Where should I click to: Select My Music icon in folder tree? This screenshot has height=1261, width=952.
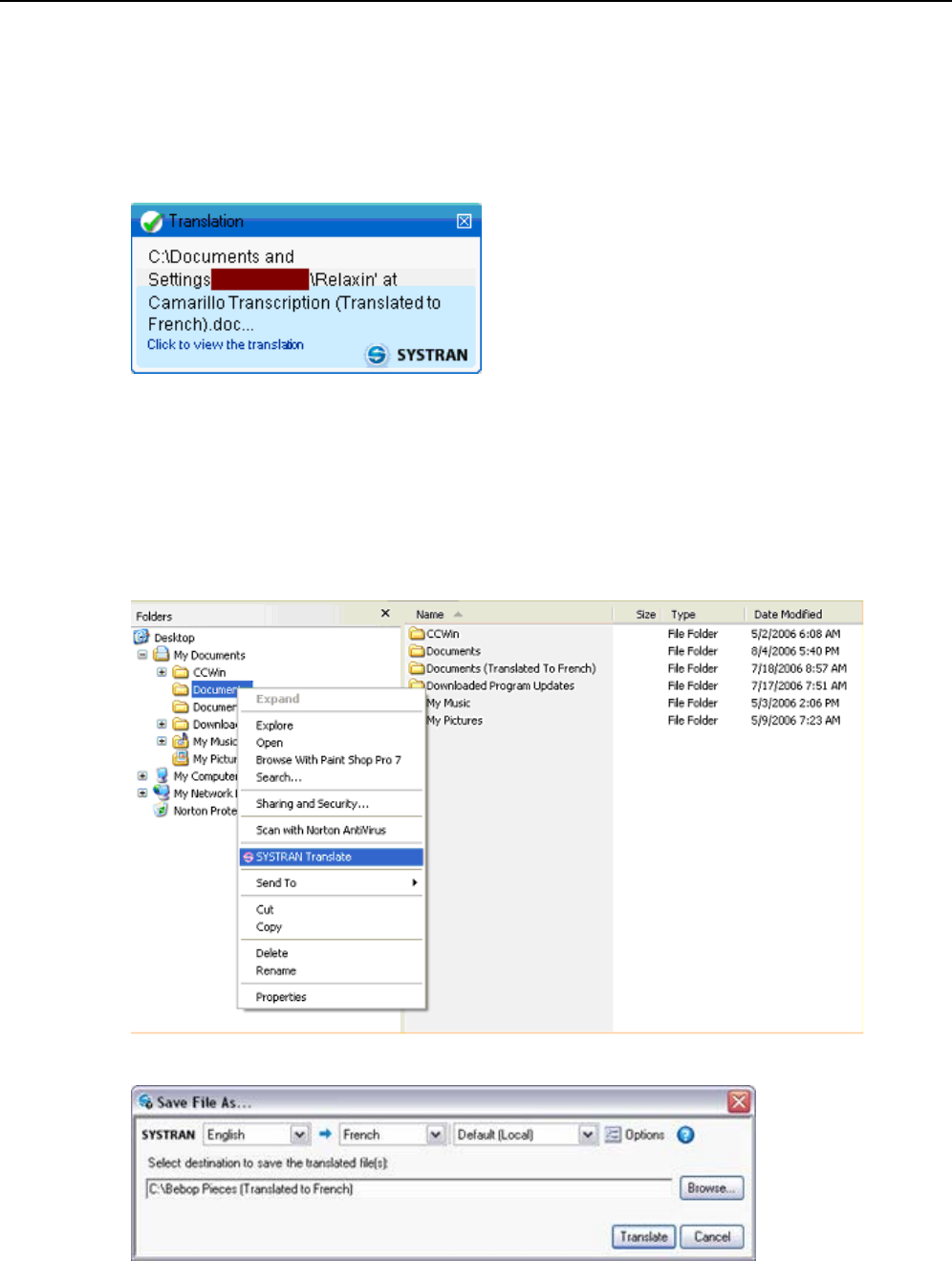[x=181, y=741]
